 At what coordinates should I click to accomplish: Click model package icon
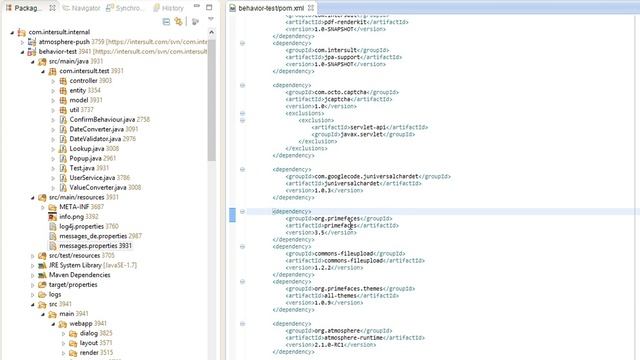point(63,100)
